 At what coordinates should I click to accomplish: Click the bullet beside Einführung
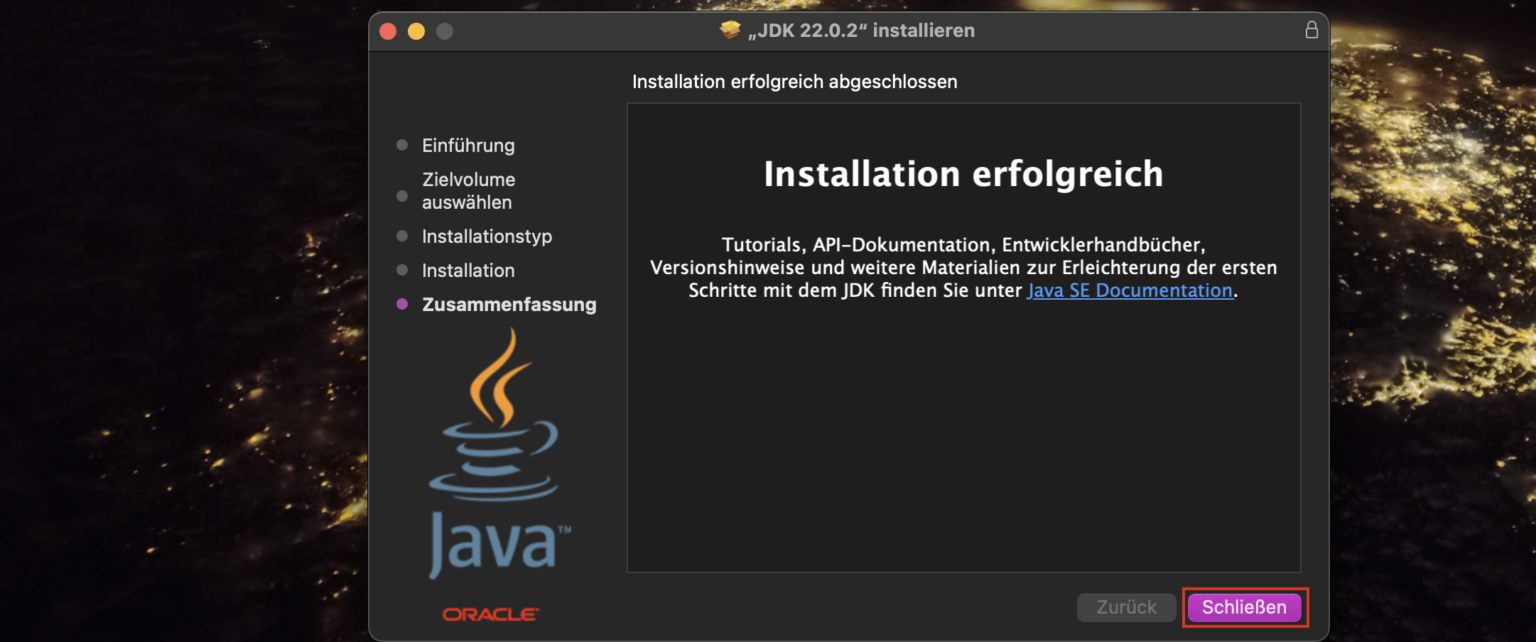click(402, 145)
